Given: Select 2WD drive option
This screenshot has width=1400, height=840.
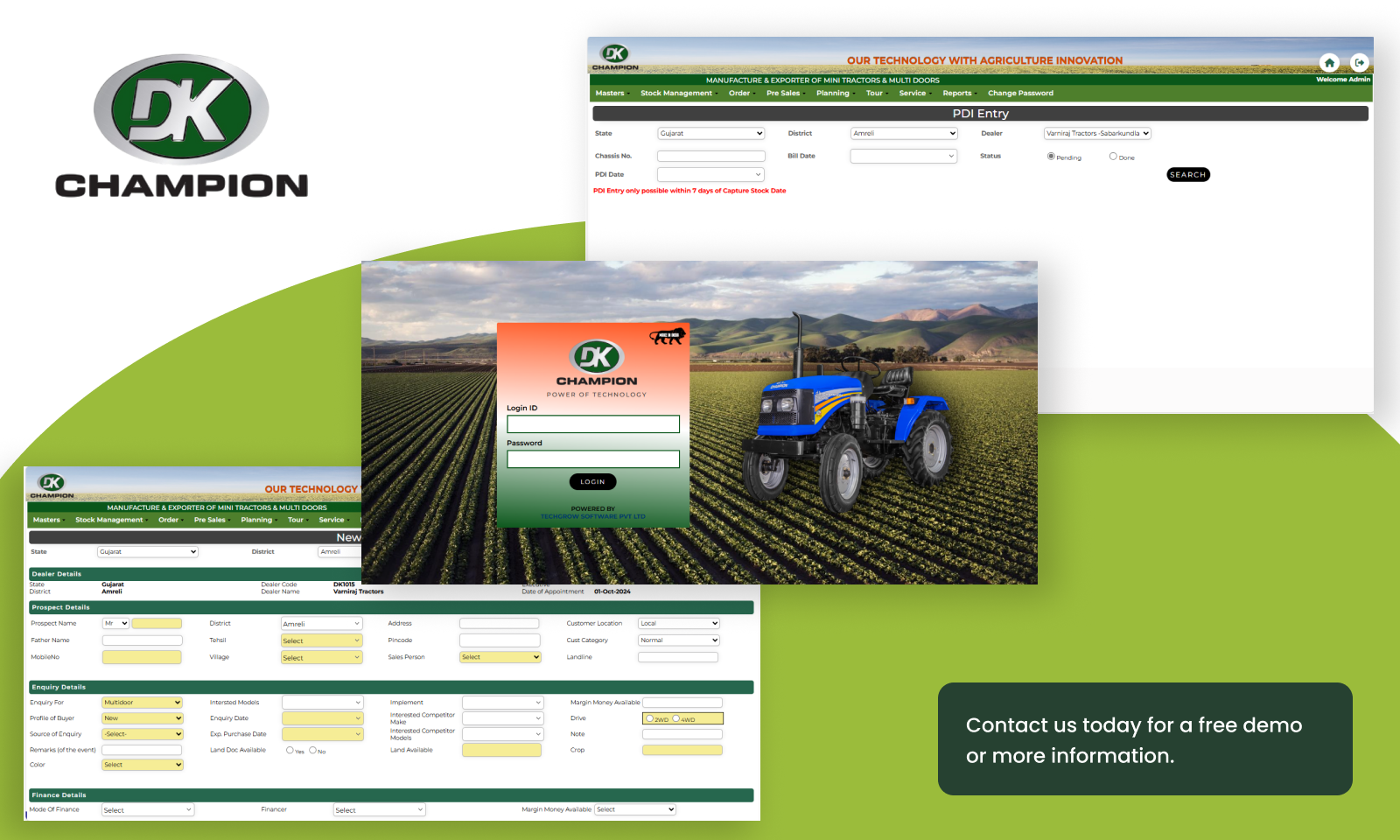Looking at the screenshot, I should click(649, 718).
